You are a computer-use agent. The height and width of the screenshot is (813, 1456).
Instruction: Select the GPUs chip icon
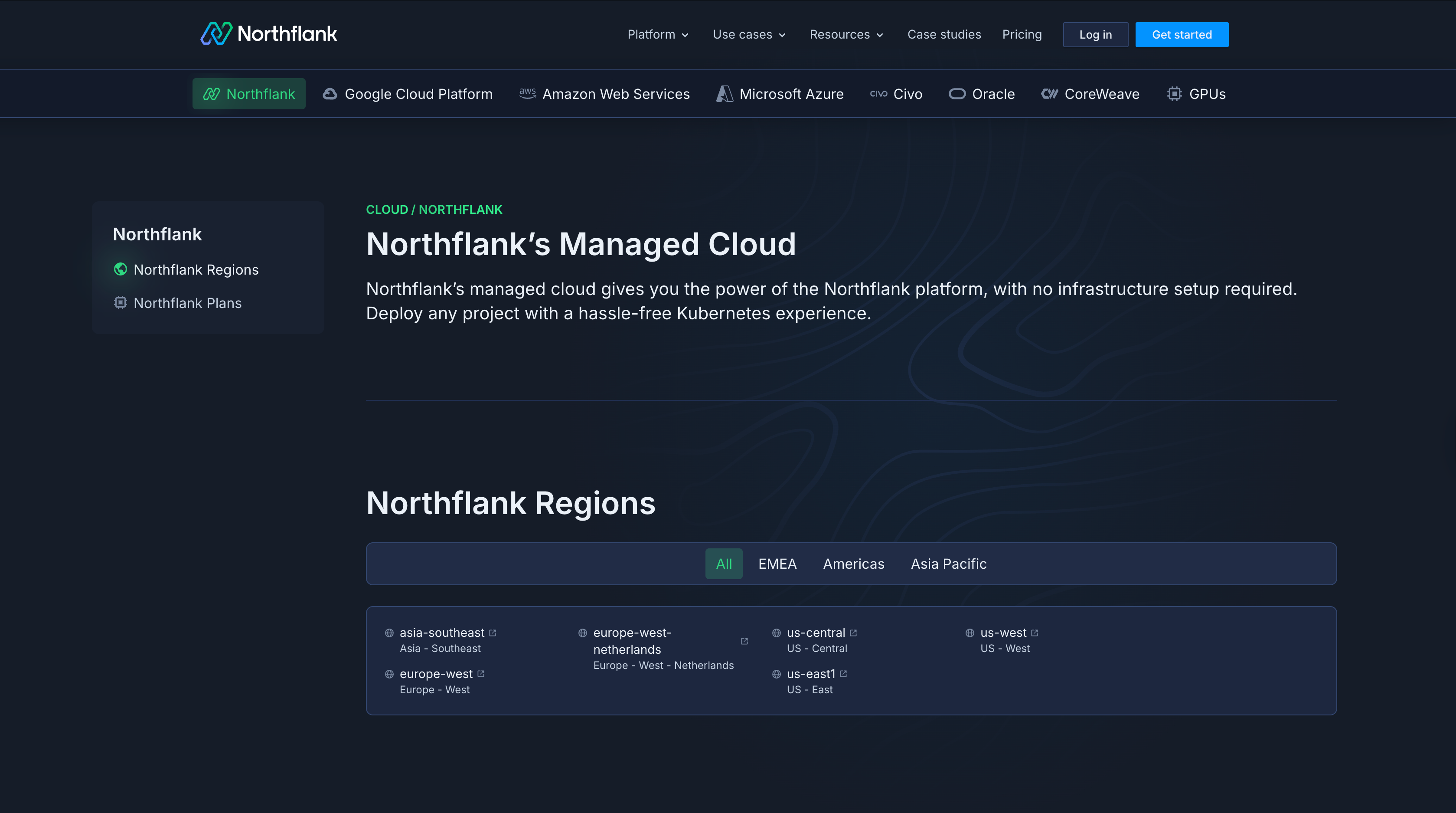click(x=1175, y=93)
